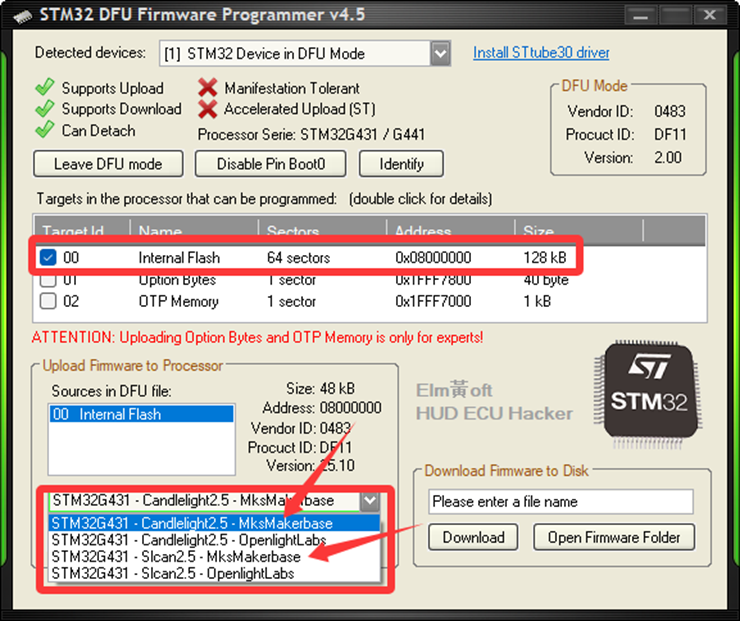Open the Install STtube30 driver link
Screen dimensions: 740x621
(541, 53)
